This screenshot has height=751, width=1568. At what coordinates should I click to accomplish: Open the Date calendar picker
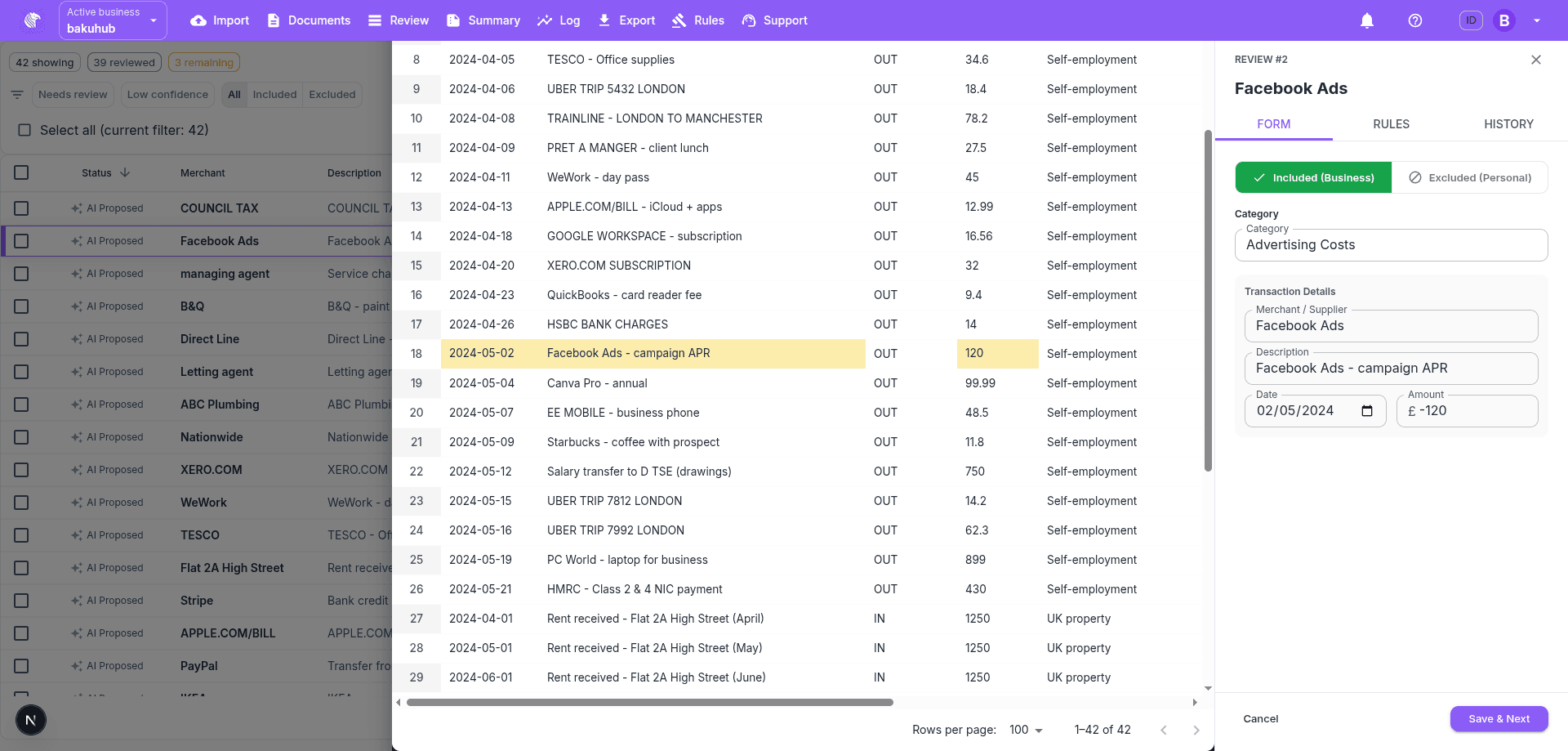(x=1367, y=411)
